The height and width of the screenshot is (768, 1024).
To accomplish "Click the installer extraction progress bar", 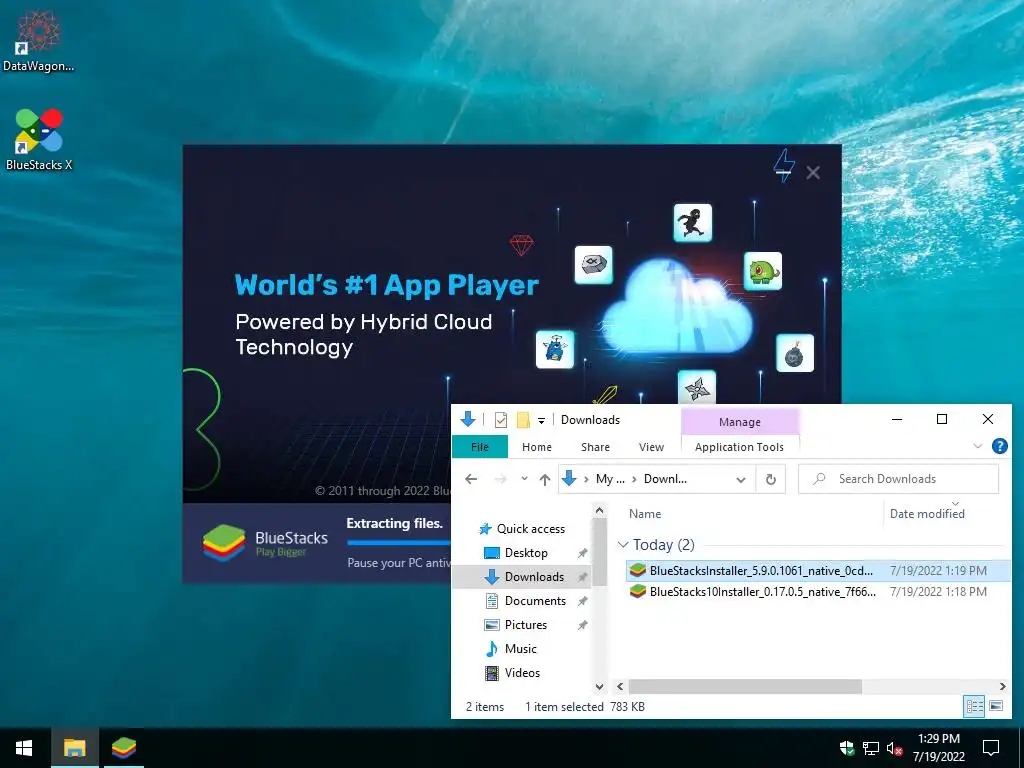I will [x=398, y=543].
